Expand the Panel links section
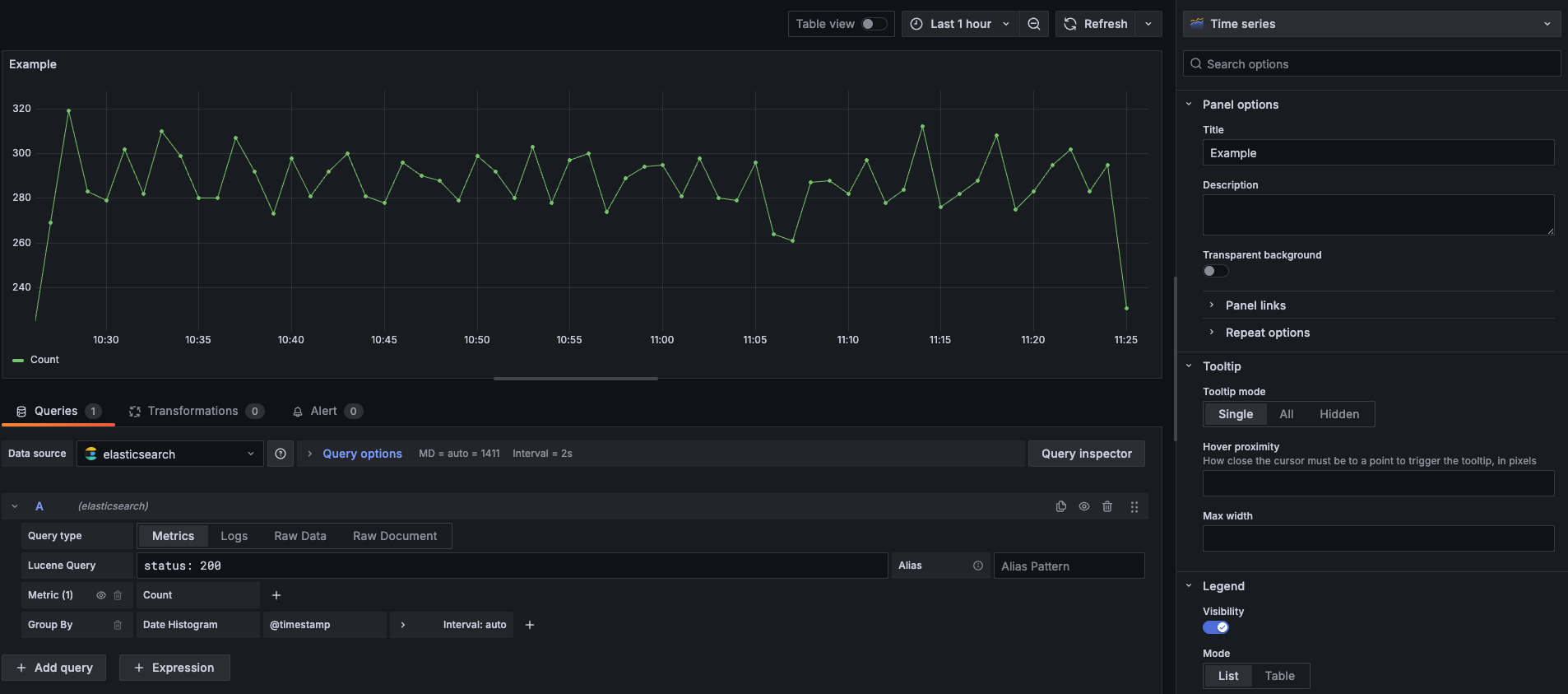1568x694 pixels. coord(1255,305)
